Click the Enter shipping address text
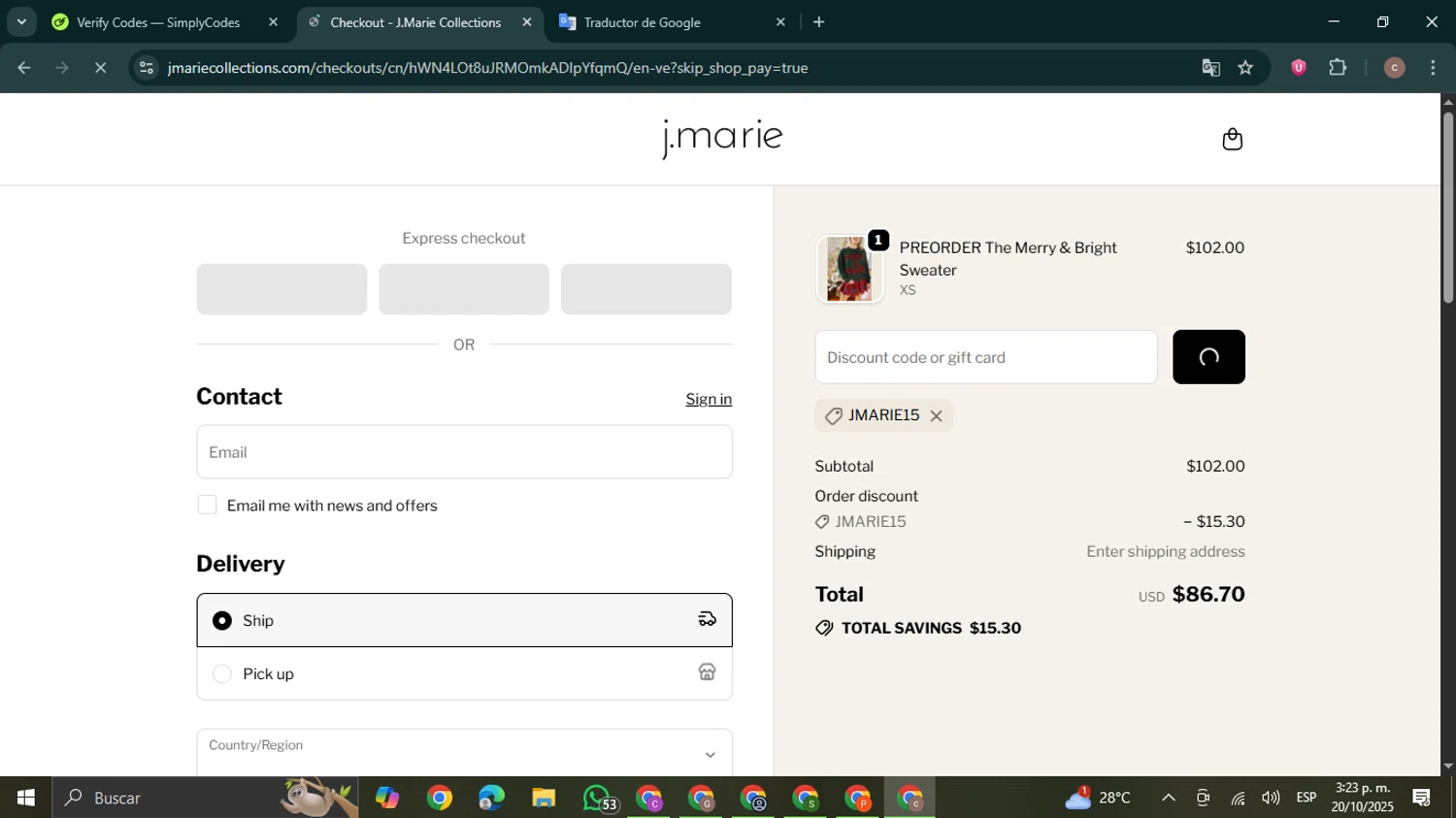The width and height of the screenshot is (1456, 818). (1165, 551)
